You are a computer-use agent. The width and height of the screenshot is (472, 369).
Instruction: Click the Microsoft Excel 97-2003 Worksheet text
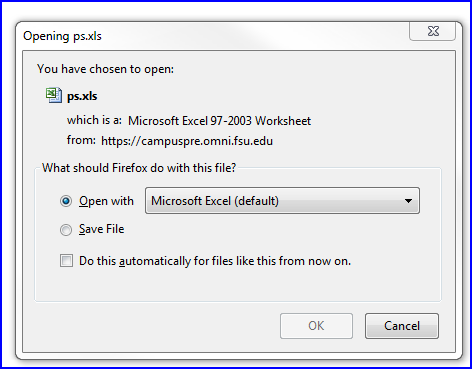click(x=220, y=121)
